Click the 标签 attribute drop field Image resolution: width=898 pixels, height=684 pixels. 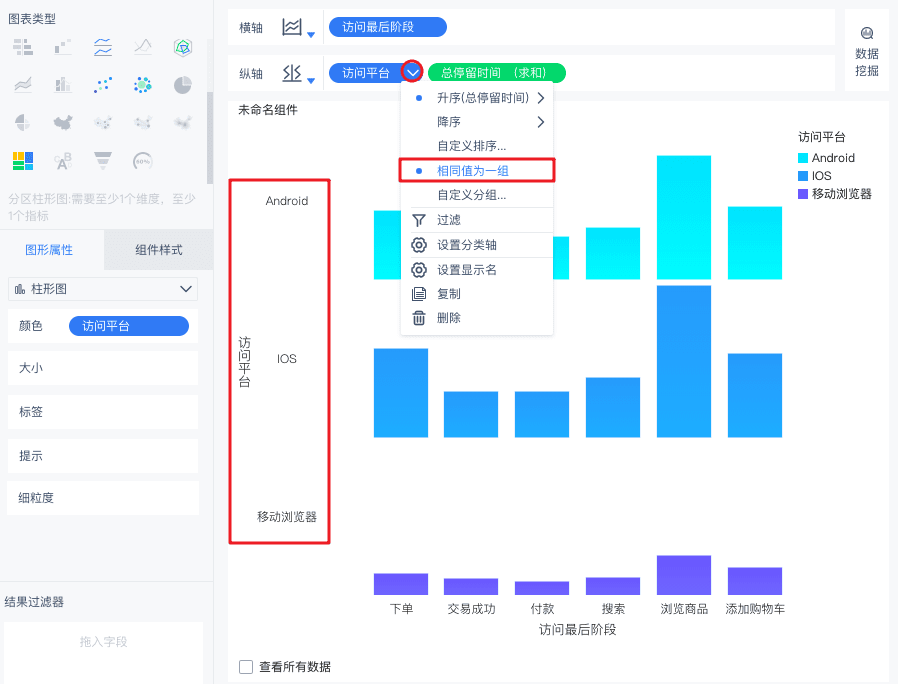(x=103, y=412)
